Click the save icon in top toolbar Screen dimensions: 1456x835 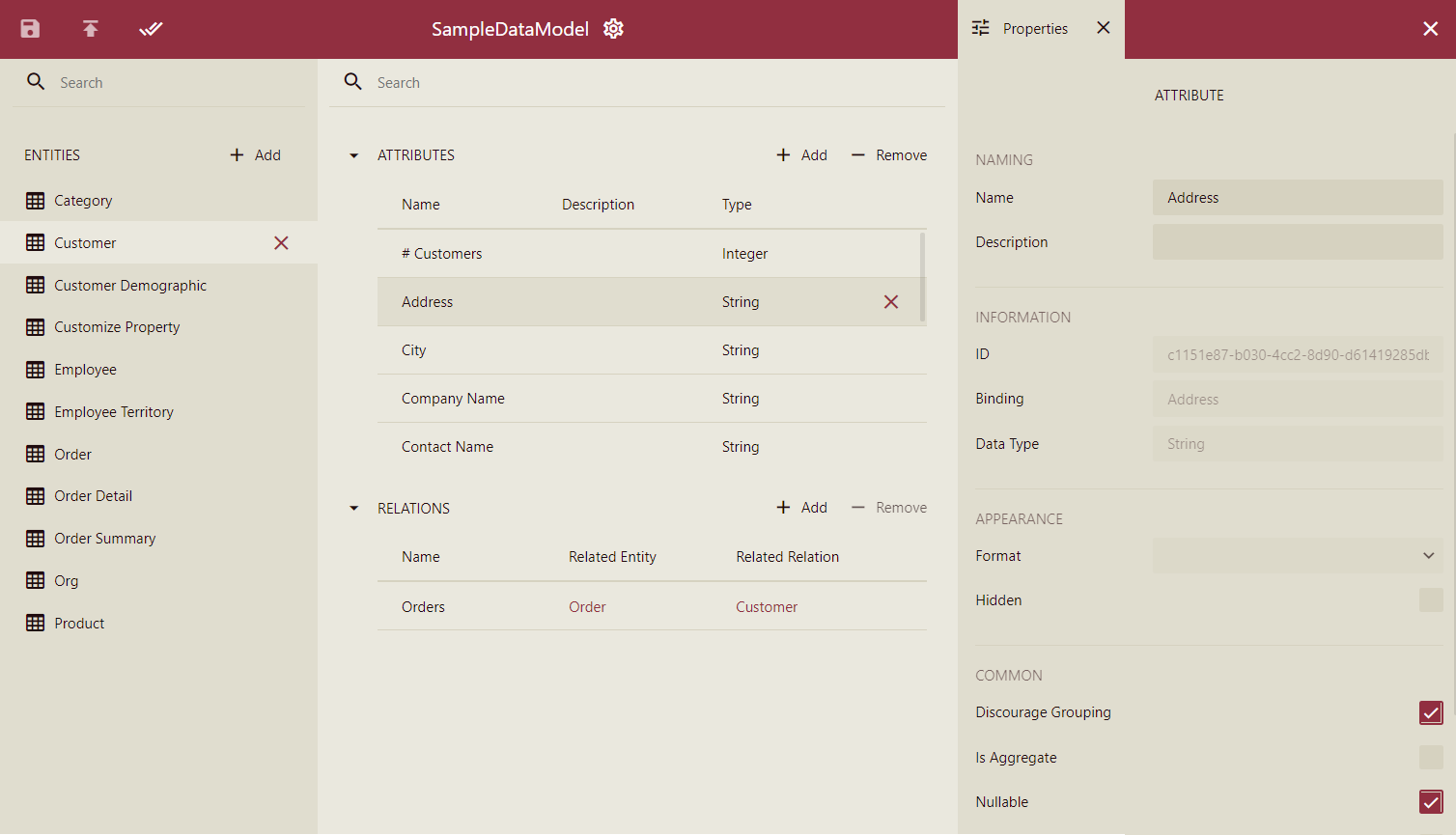point(30,29)
